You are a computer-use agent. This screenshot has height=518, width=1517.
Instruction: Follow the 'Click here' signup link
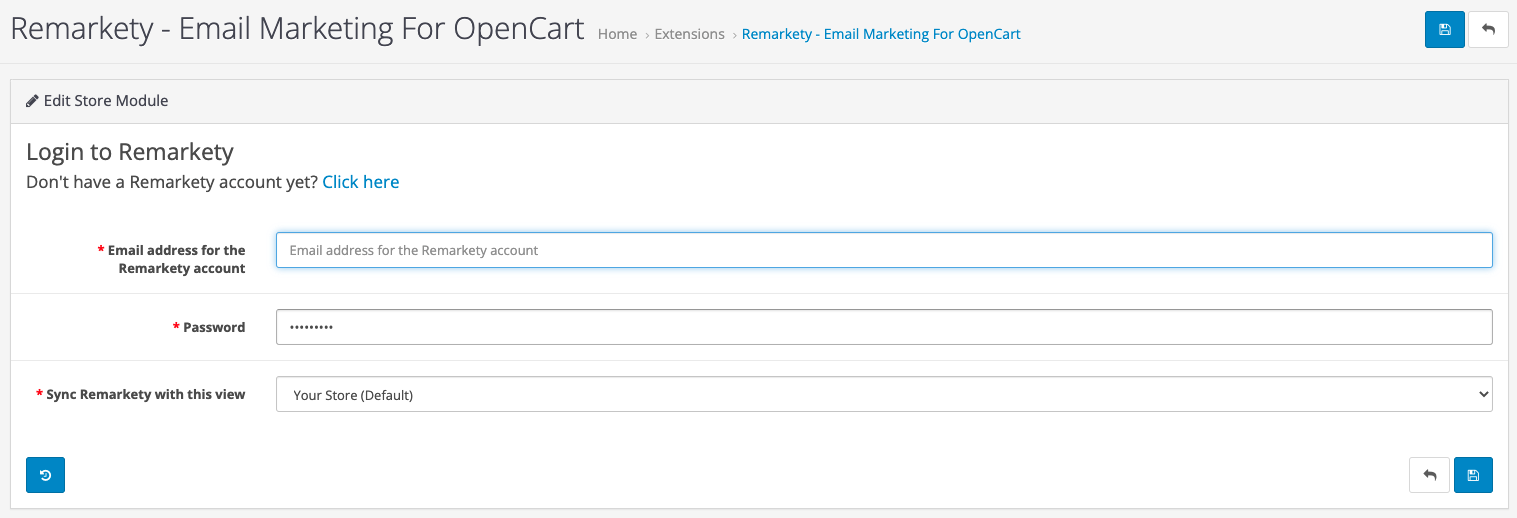click(x=361, y=182)
